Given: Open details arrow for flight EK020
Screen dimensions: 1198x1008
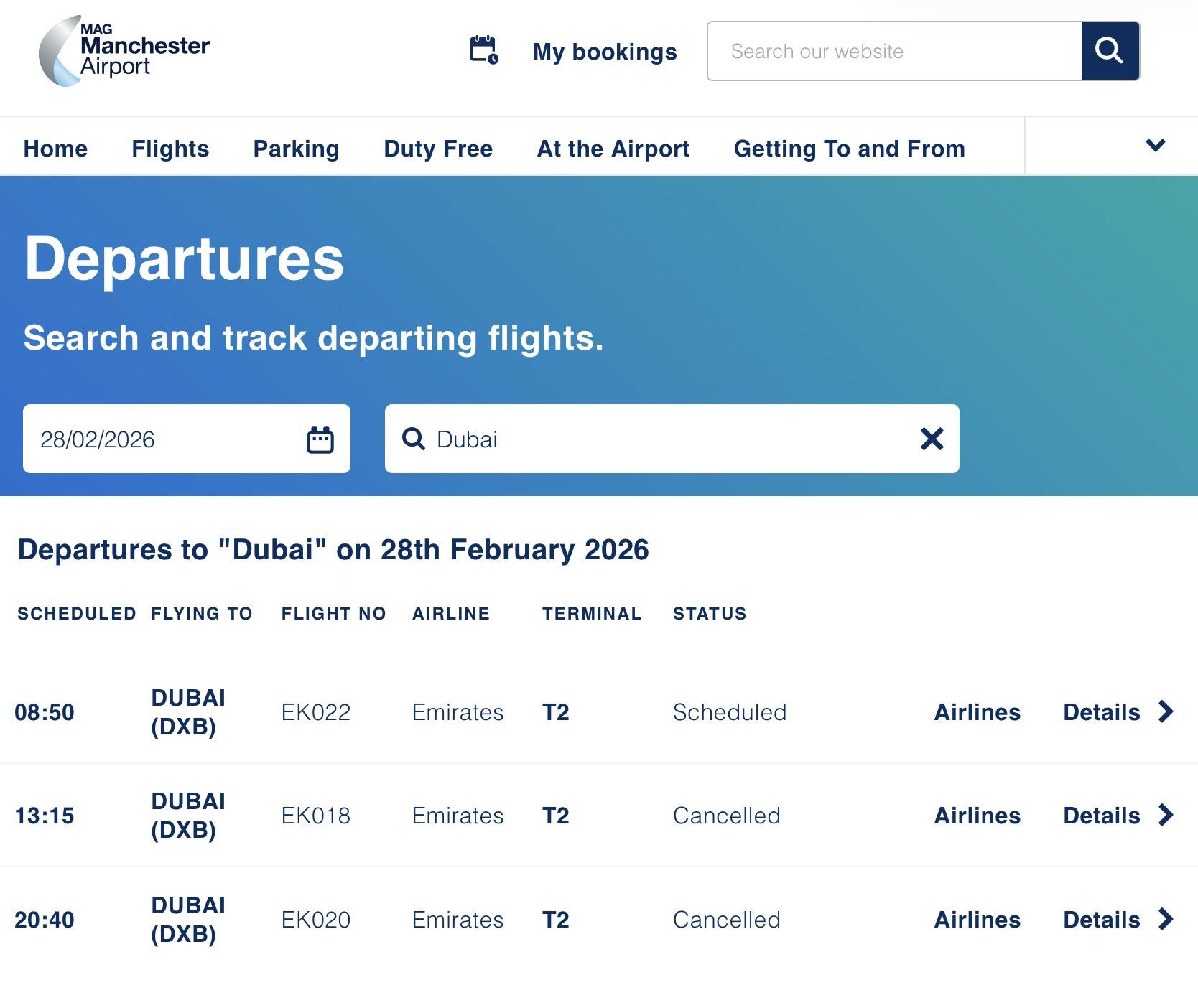Looking at the screenshot, I should click(x=1166, y=919).
